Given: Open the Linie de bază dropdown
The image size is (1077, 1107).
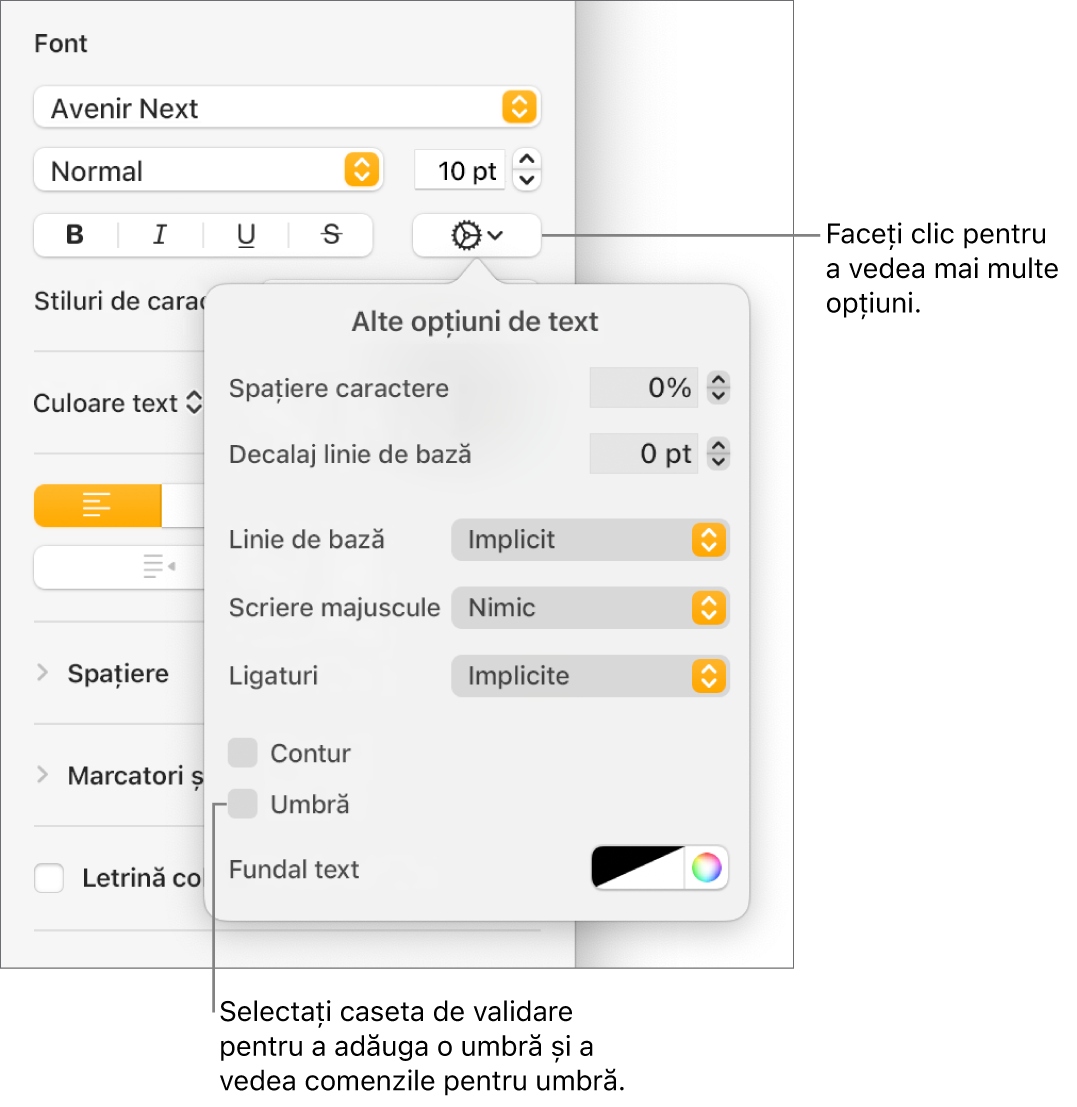Looking at the screenshot, I should point(590,540).
